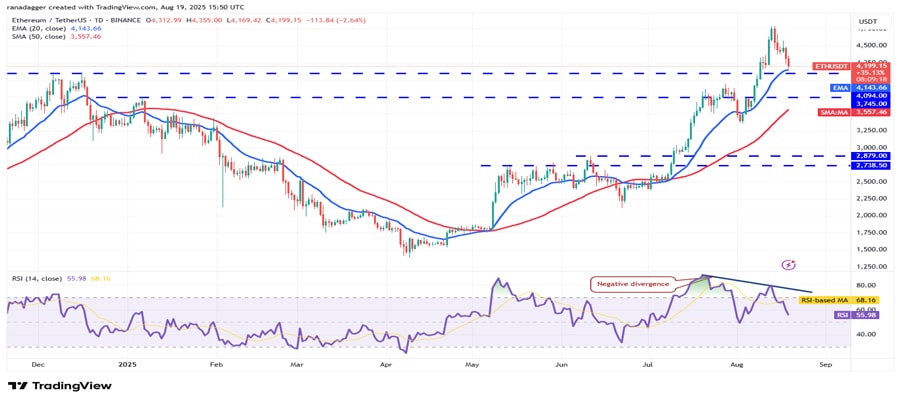Click the May label on time axis
Image resolution: width=900 pixels, height=400 pixels.
click(472, 364)
